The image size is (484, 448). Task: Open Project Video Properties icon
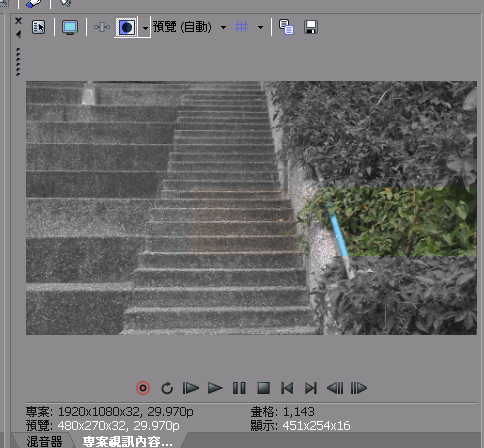tap(38, 27)
